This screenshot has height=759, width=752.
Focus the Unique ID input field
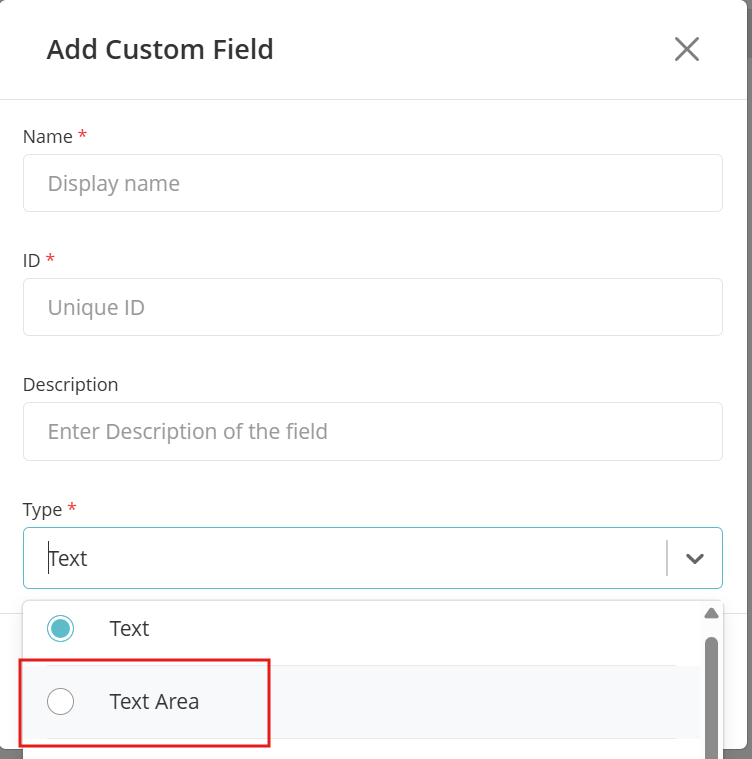click(x=372, y=307)
